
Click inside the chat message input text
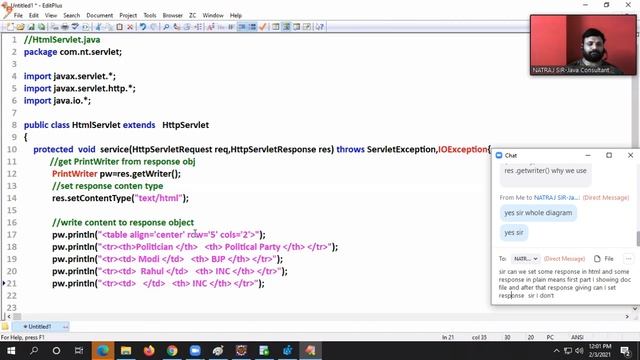pyautogui.click(x=564, y=283)
